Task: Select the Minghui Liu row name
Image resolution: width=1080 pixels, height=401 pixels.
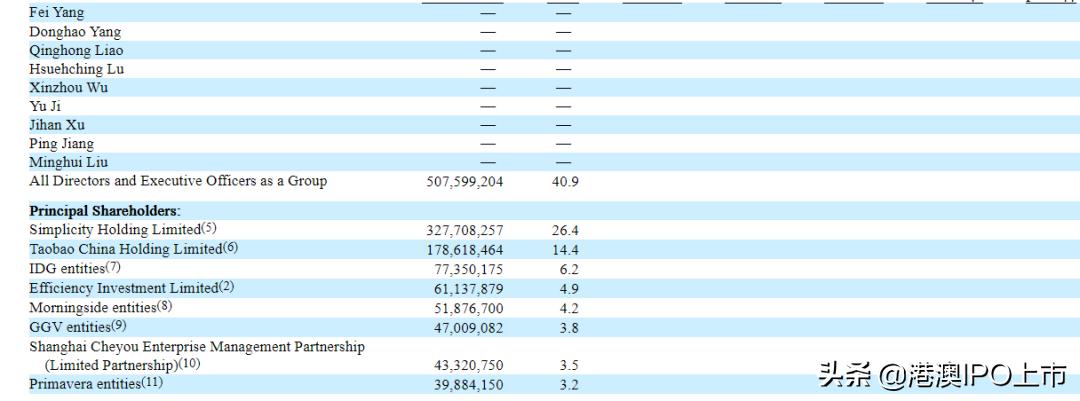Action: (68, 163)
